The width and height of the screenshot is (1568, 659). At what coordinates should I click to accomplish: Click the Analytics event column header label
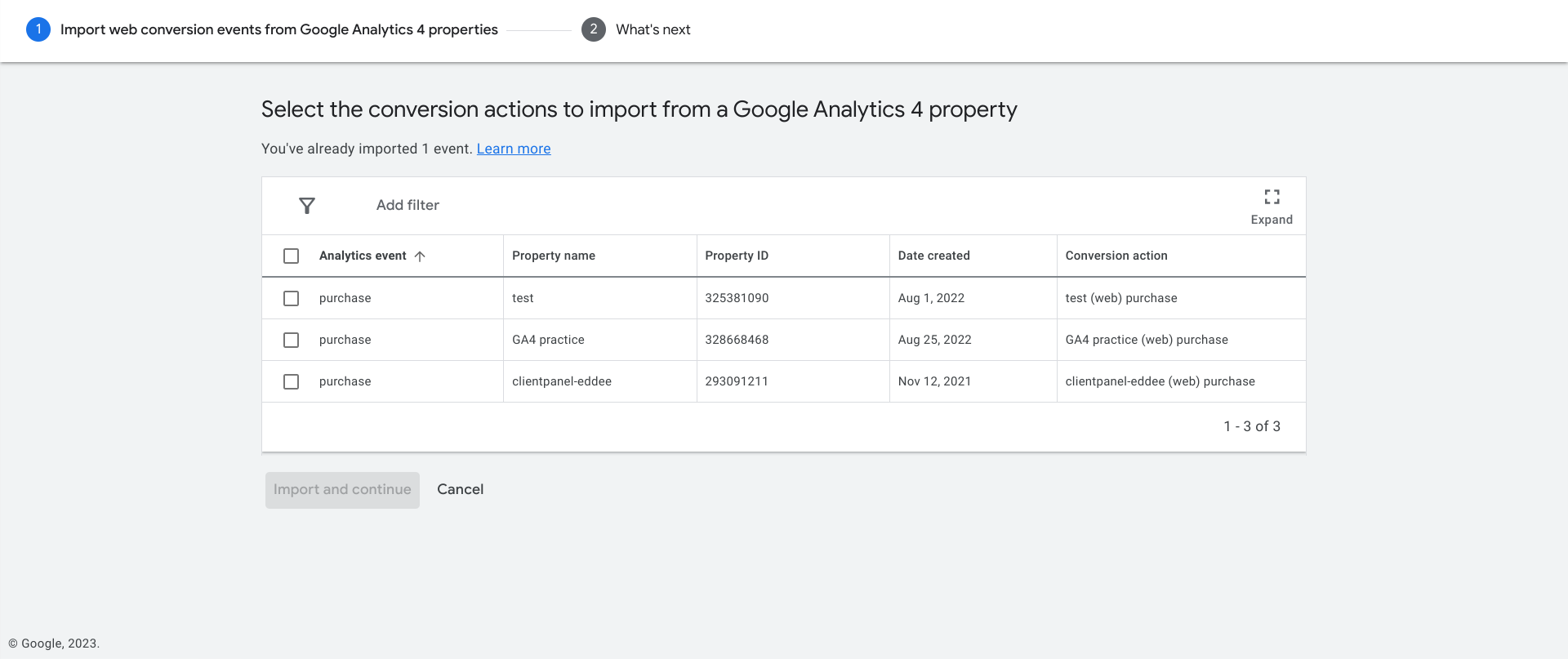(x=363, y=256)
